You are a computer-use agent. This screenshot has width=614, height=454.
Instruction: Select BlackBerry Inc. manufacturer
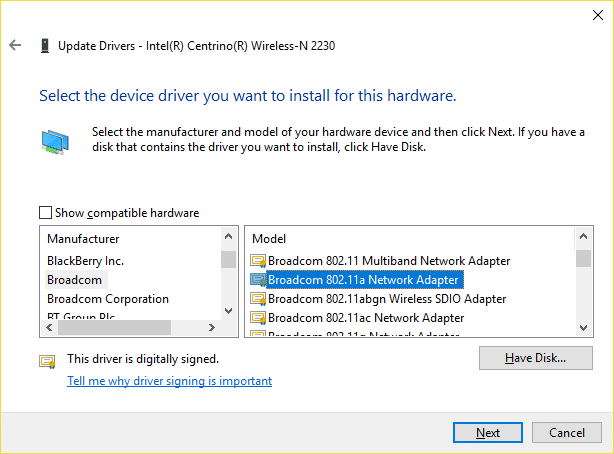tap(85, 261)
